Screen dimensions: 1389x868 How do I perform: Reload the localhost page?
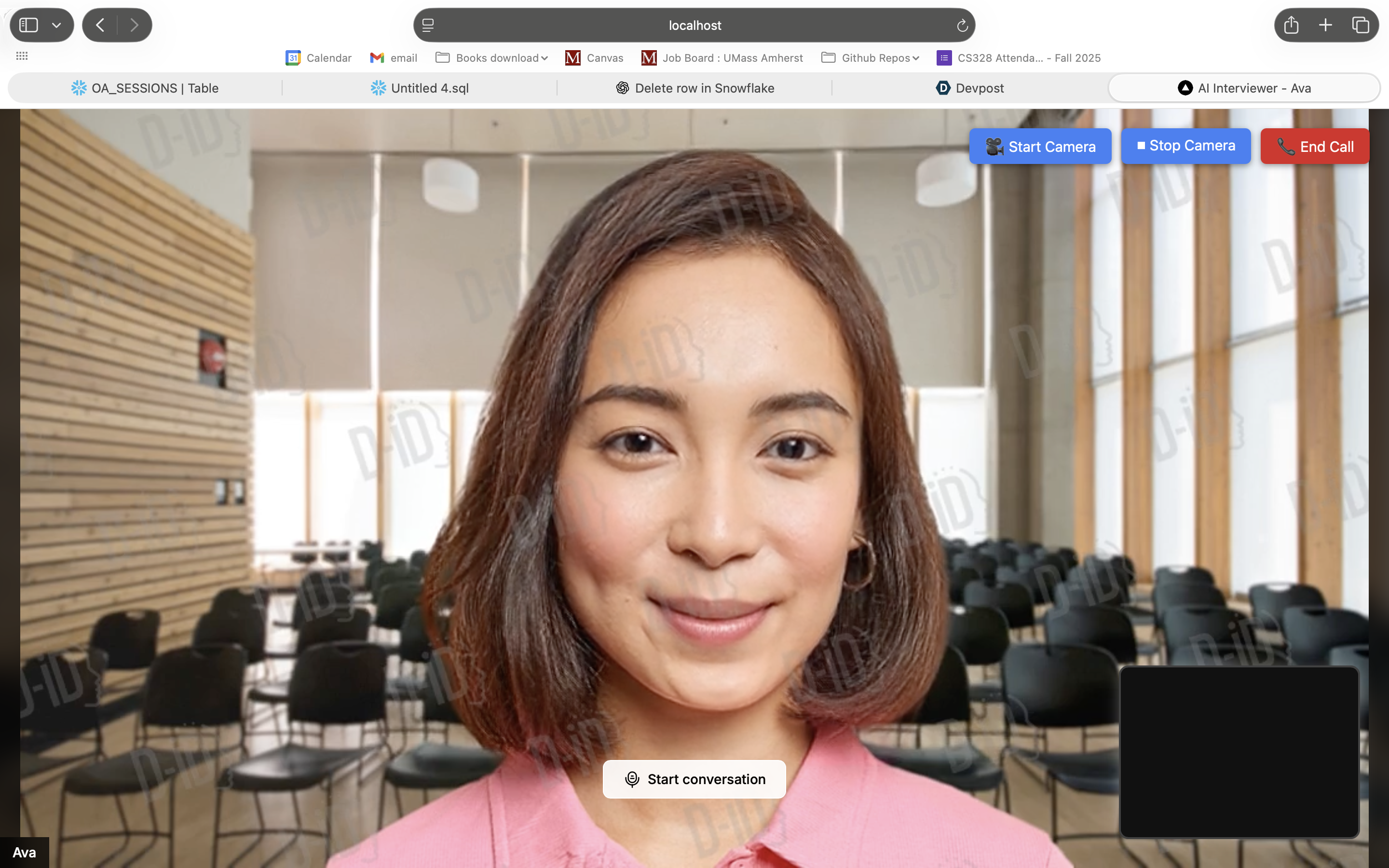pos(962,25)
